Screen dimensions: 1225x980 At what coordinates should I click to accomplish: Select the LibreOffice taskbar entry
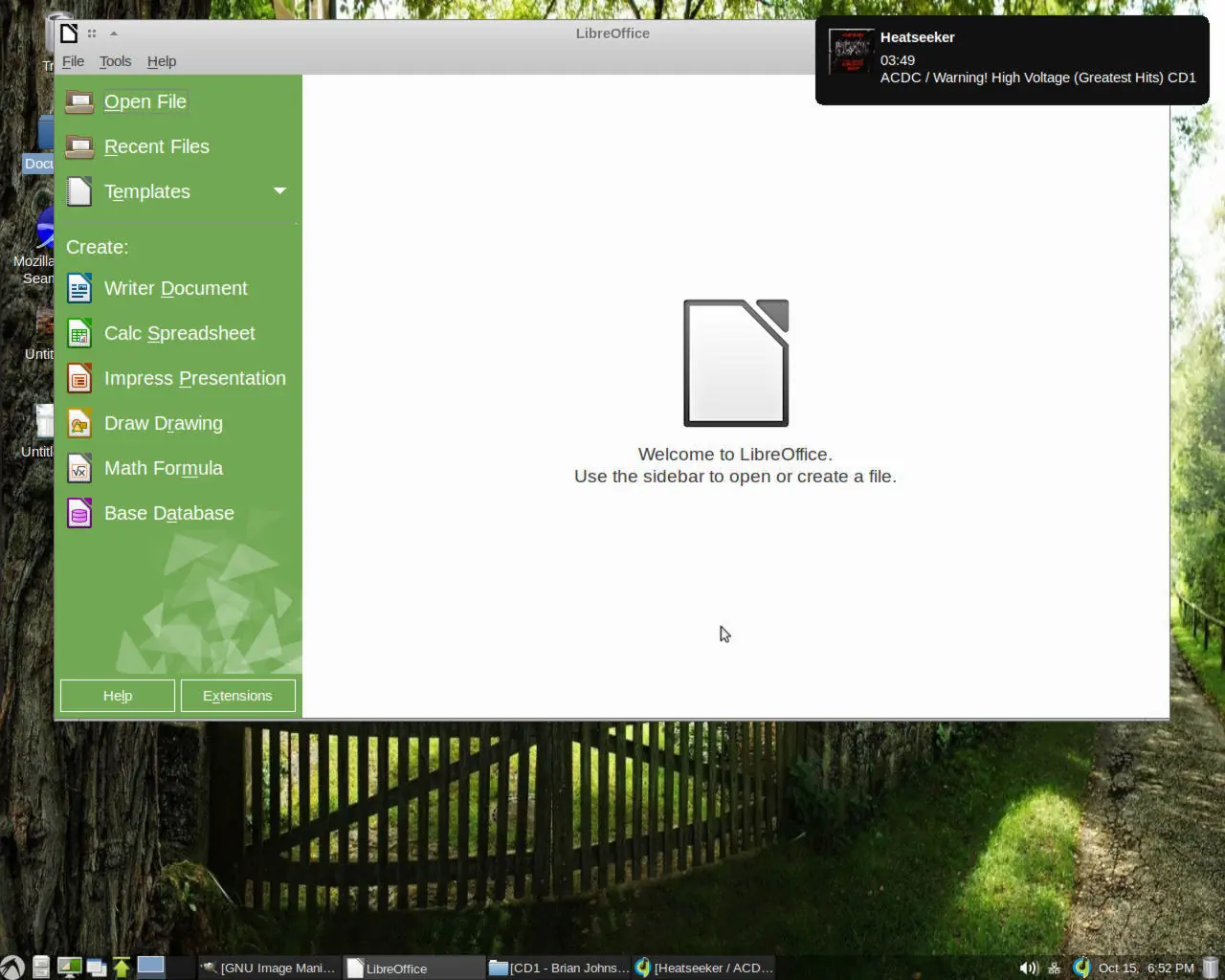[414, 968]
